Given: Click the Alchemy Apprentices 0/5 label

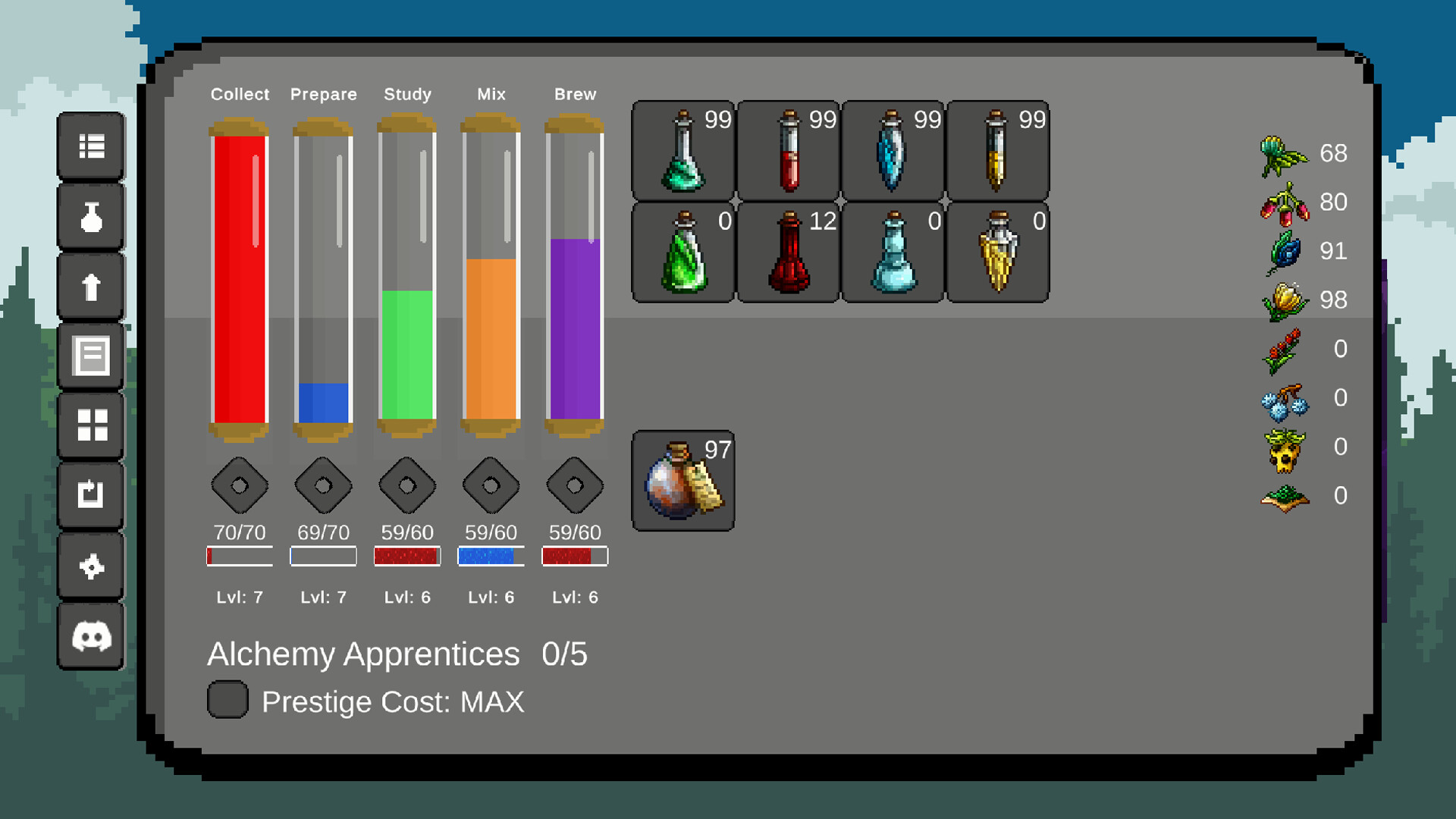Looking at the screenshot, I should [364, 654].
